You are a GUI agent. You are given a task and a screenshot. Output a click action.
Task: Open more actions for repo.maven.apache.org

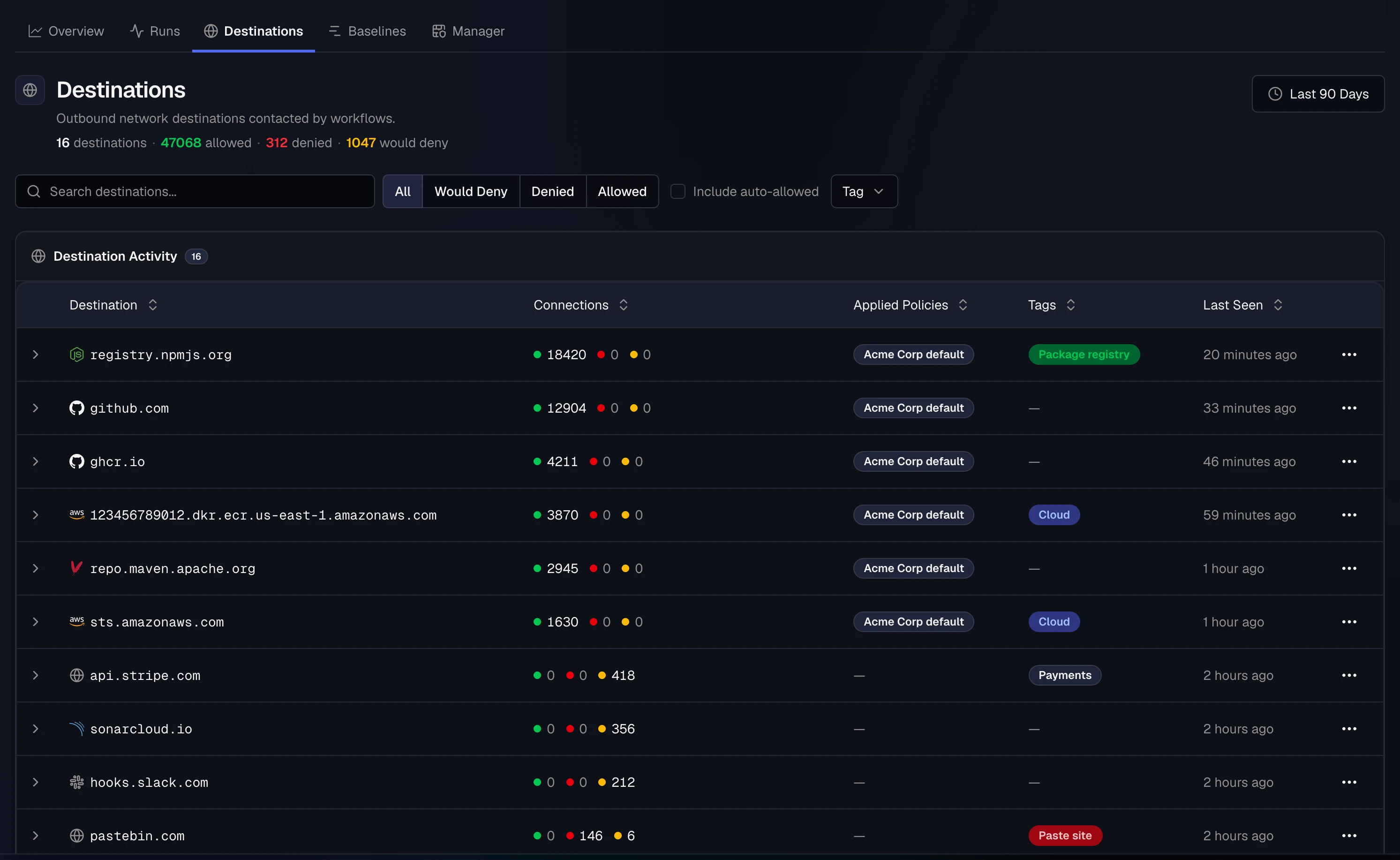[x=1349, y=568]
